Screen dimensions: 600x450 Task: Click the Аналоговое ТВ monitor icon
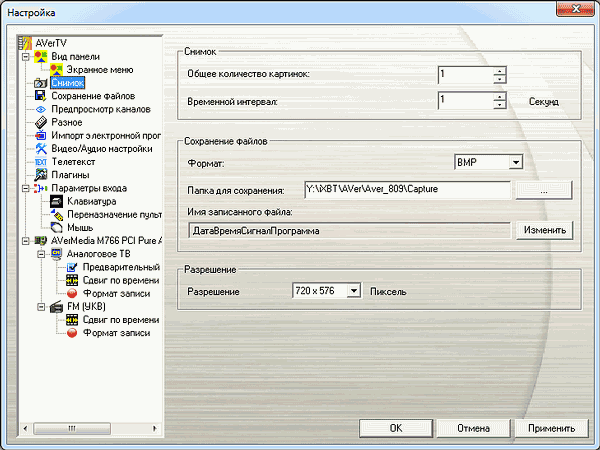(x=56, y=254)
